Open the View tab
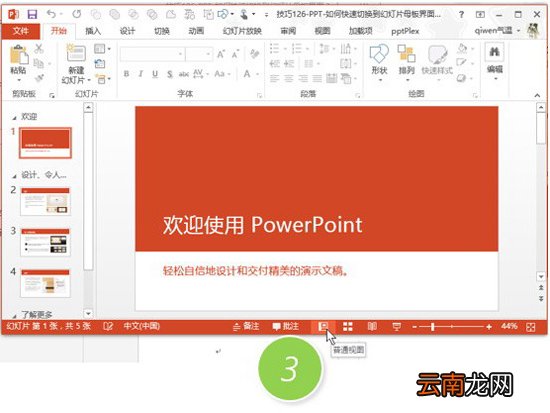The image size is (550, 413). (322, 31)
